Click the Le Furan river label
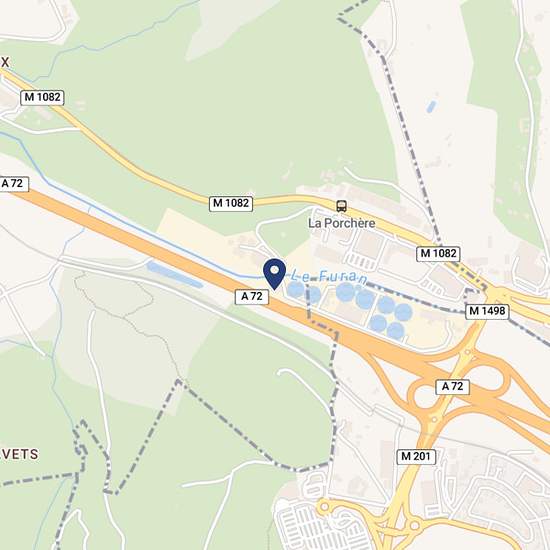Screen dimensions: 550x550 click(x=329, y=277)
